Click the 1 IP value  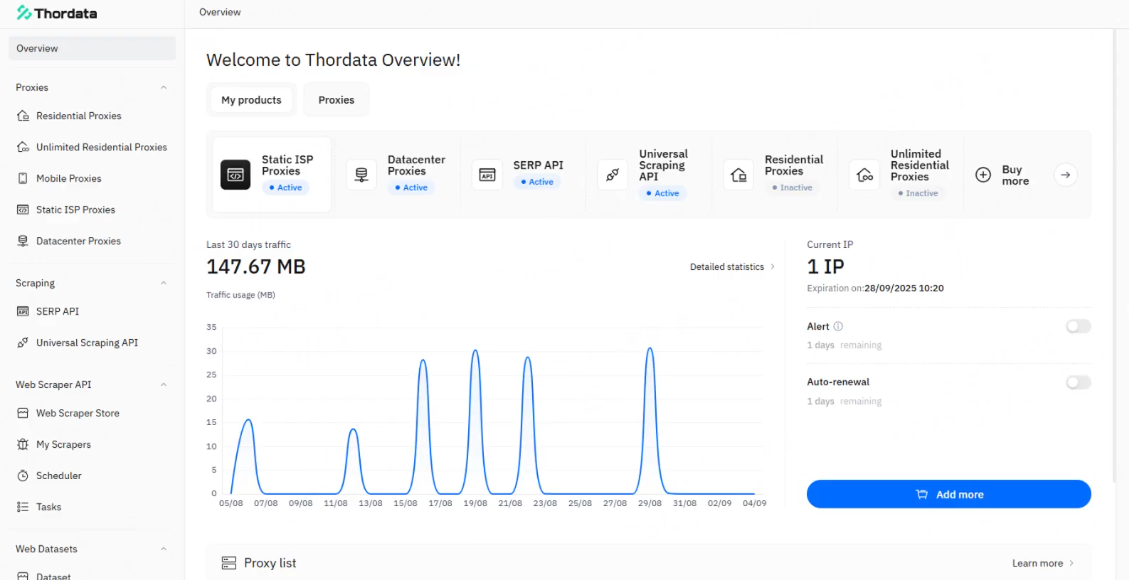(x=825, y=267)
